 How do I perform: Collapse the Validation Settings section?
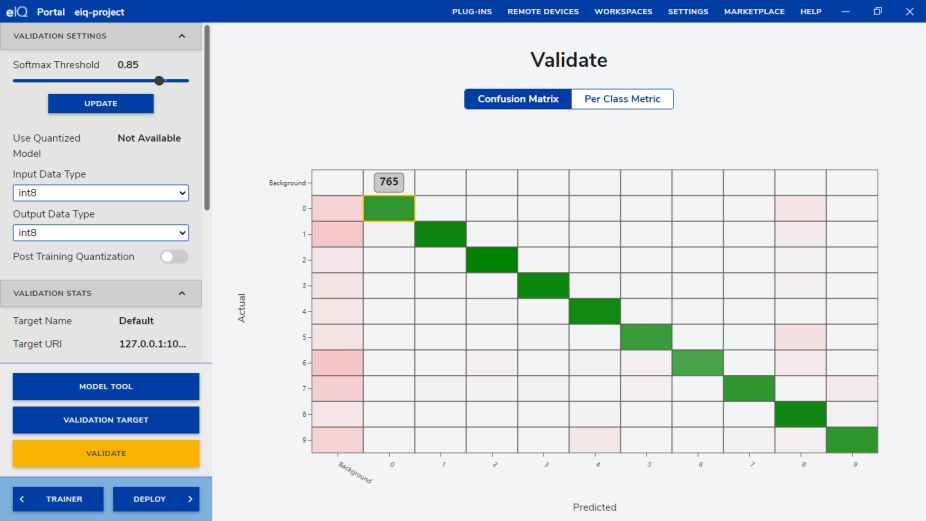[x=181, y=36]
